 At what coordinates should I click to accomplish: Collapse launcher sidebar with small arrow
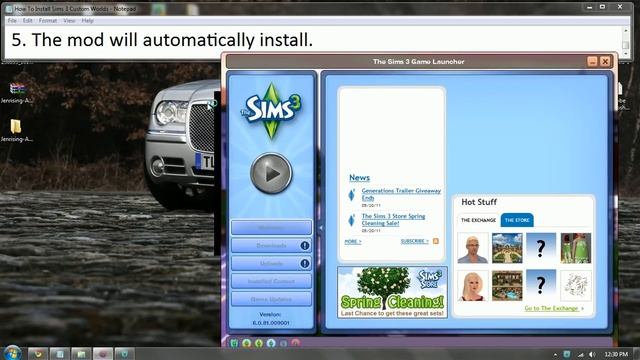click(320, 228)
